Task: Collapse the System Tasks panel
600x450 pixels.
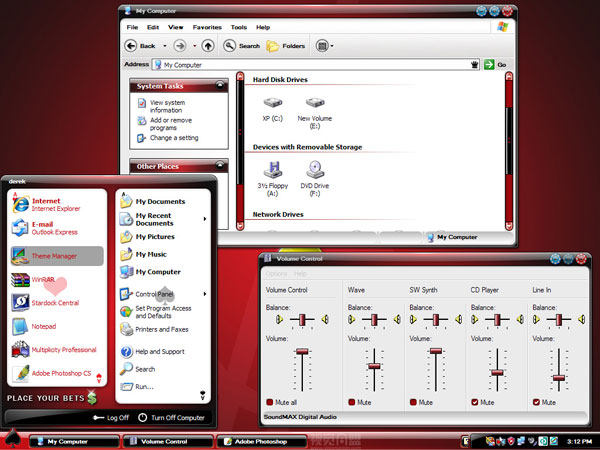Action: tap(220, 86)
